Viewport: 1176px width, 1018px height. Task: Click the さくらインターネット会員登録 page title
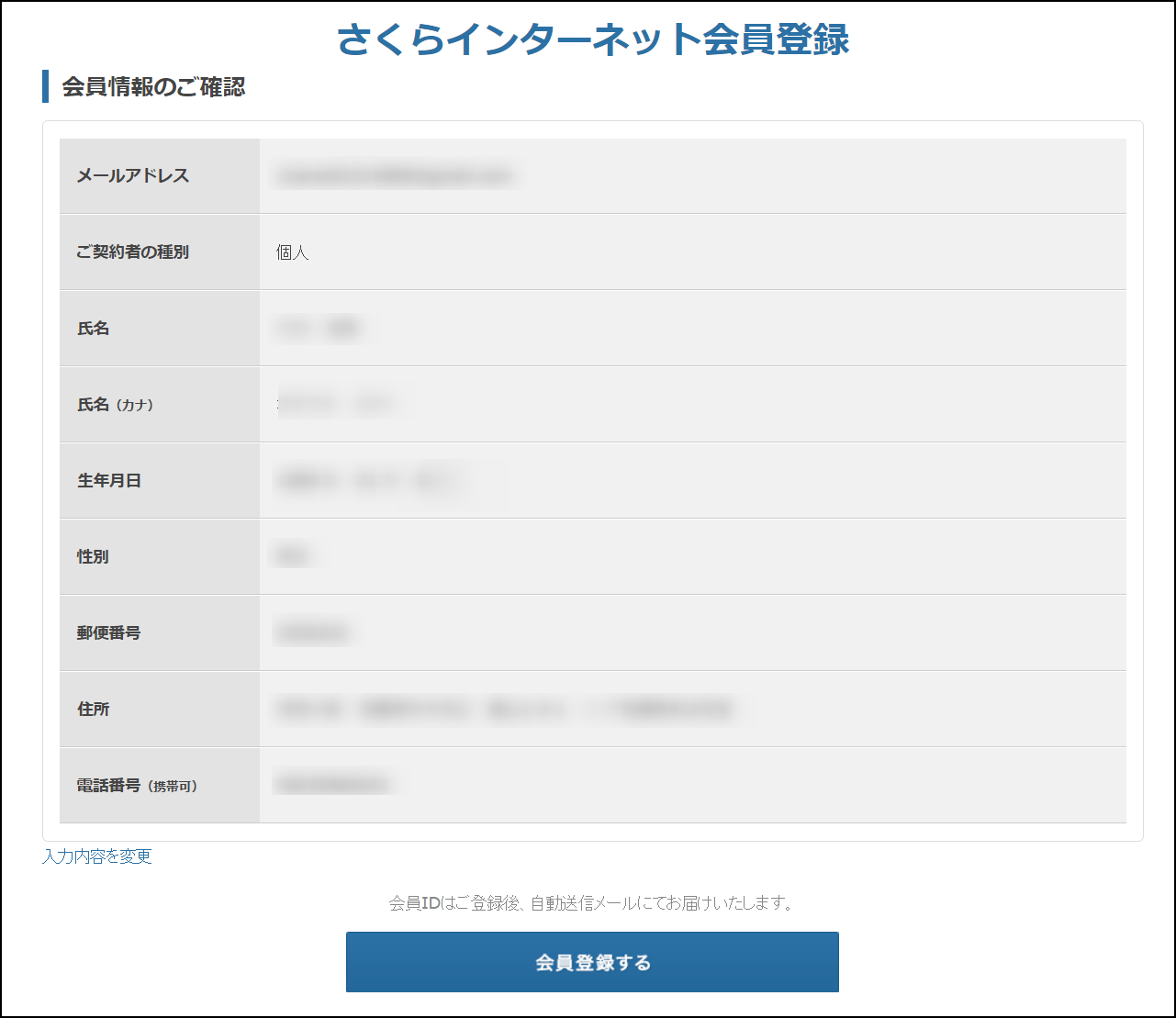click(x=592, y=39)
